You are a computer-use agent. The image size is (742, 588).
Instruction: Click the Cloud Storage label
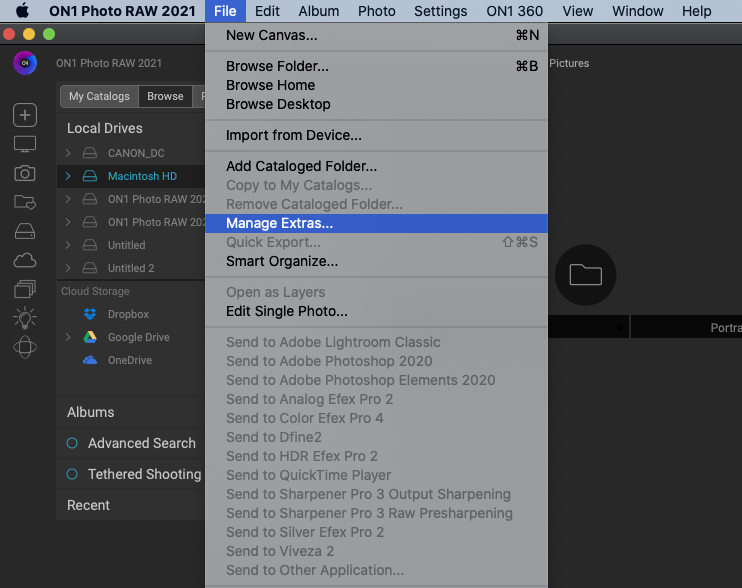(x=95, y=291)
